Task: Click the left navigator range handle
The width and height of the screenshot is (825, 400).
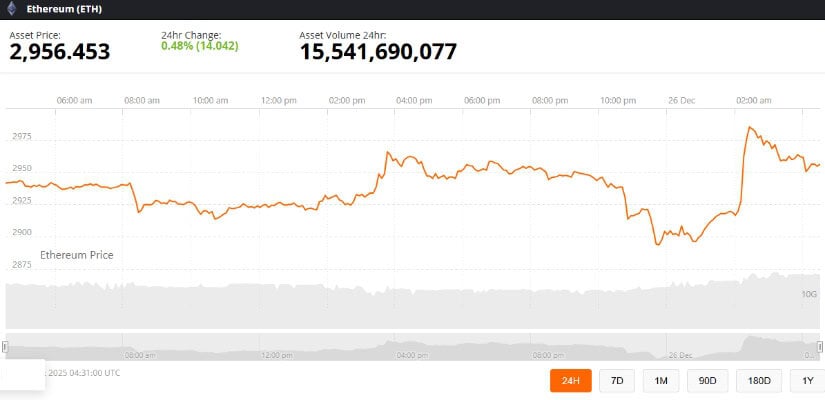Action: 6,346
